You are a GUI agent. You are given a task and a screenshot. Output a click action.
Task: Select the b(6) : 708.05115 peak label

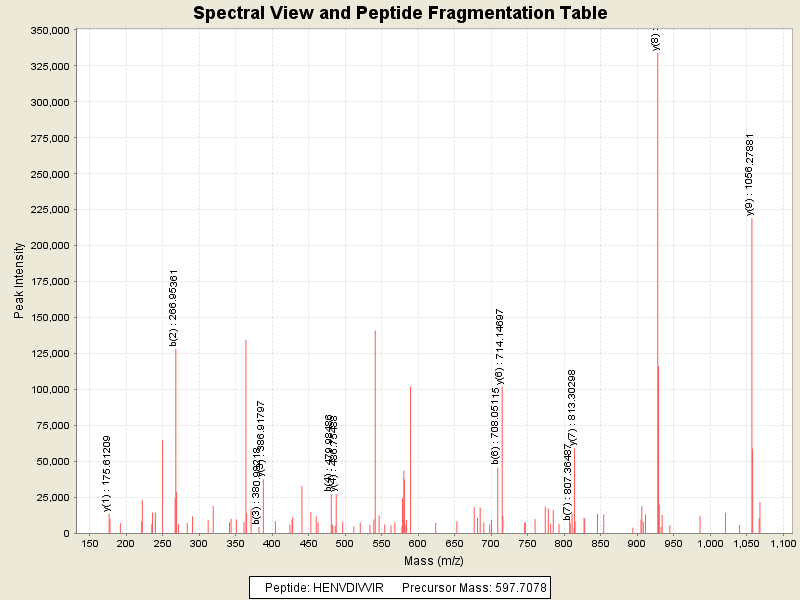[x=494, y=425]
